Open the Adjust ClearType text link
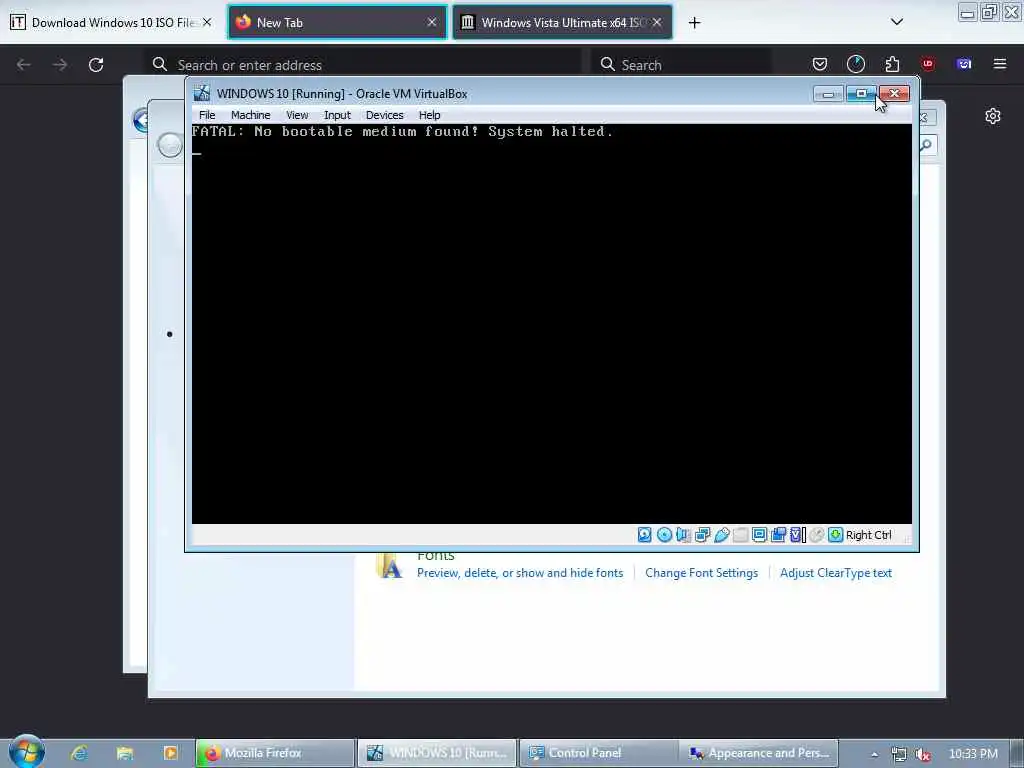Image resolution: width=1024 pixels, height=768 pixels. coord(836,573)
